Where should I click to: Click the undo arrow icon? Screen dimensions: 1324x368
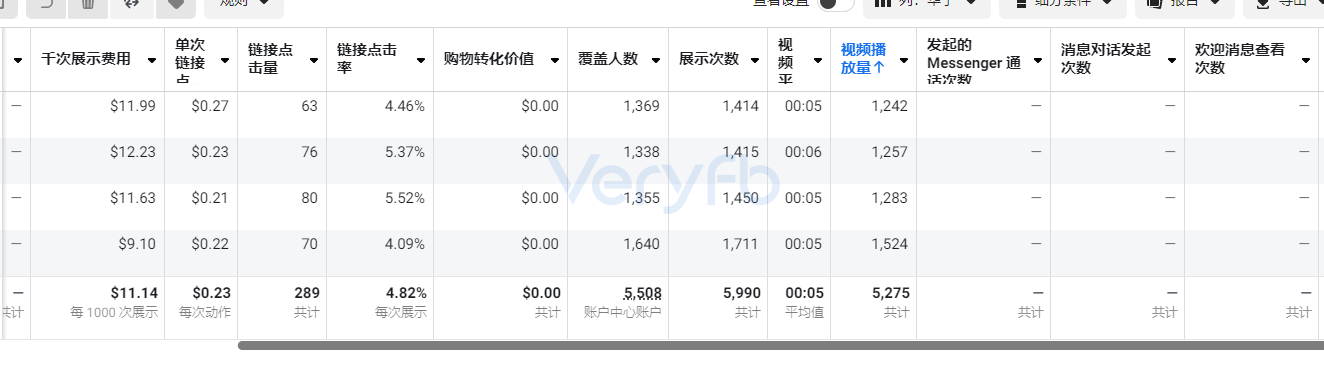tap(45, 4)
